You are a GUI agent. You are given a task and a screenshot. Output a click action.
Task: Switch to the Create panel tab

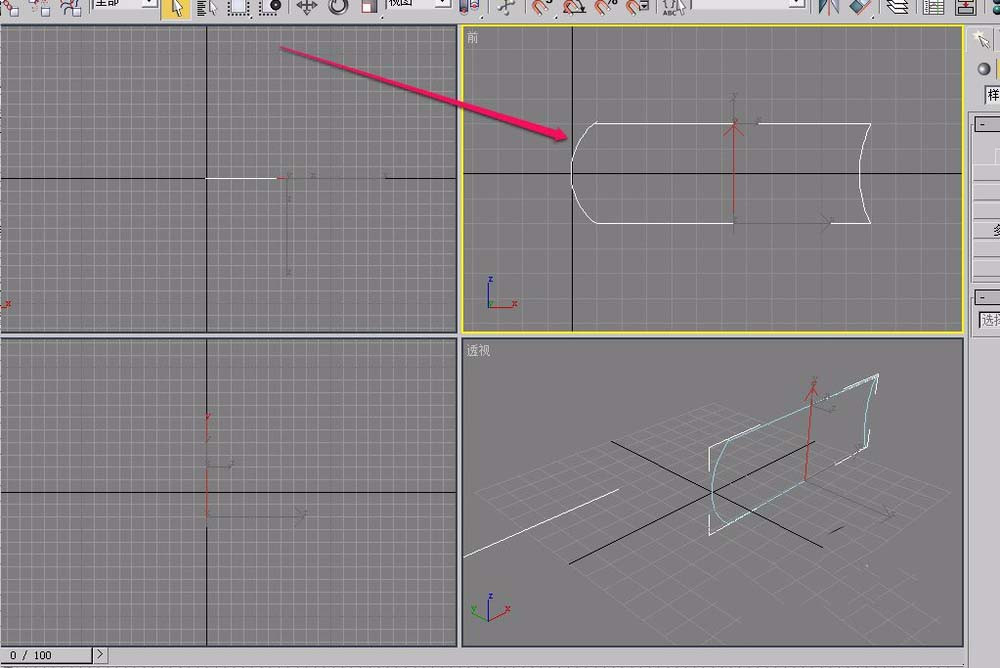[x=983, y=40]
